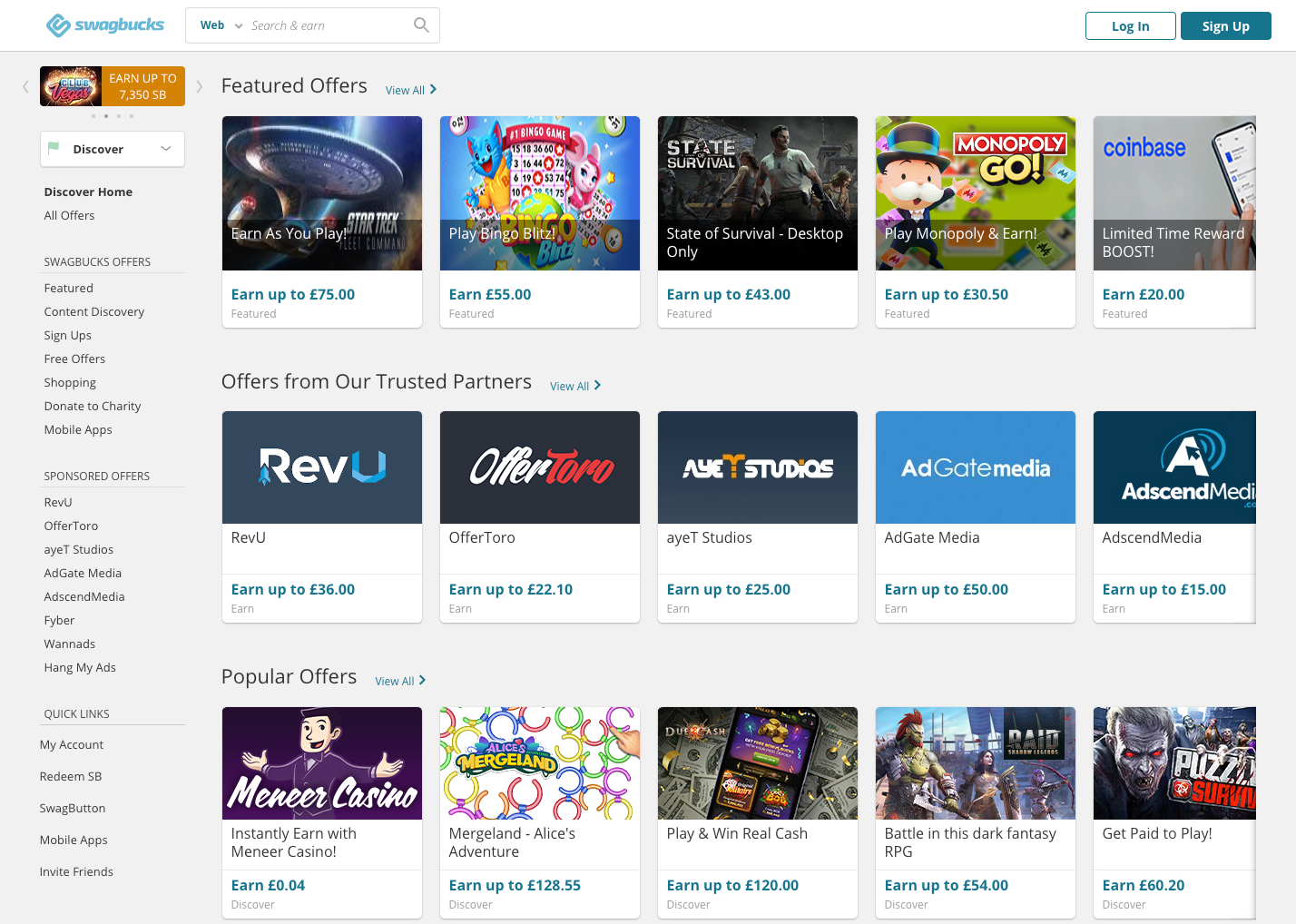Expand the Discover dropdown menu
This screenshot has width=1296, height=924.
point(113,149)
